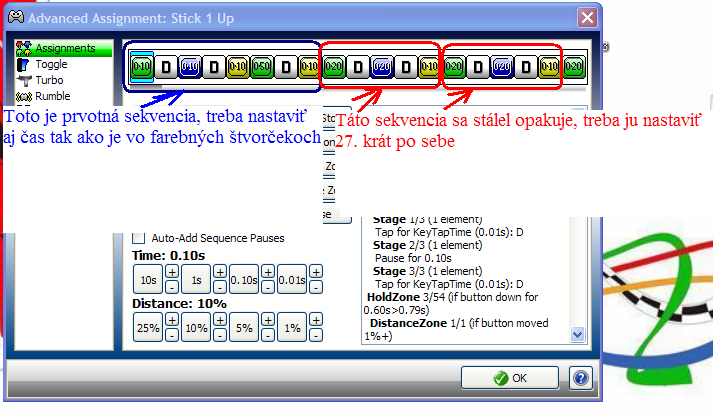Enable Auto-Add Sequence Pauses checkbox

[139, 238]
